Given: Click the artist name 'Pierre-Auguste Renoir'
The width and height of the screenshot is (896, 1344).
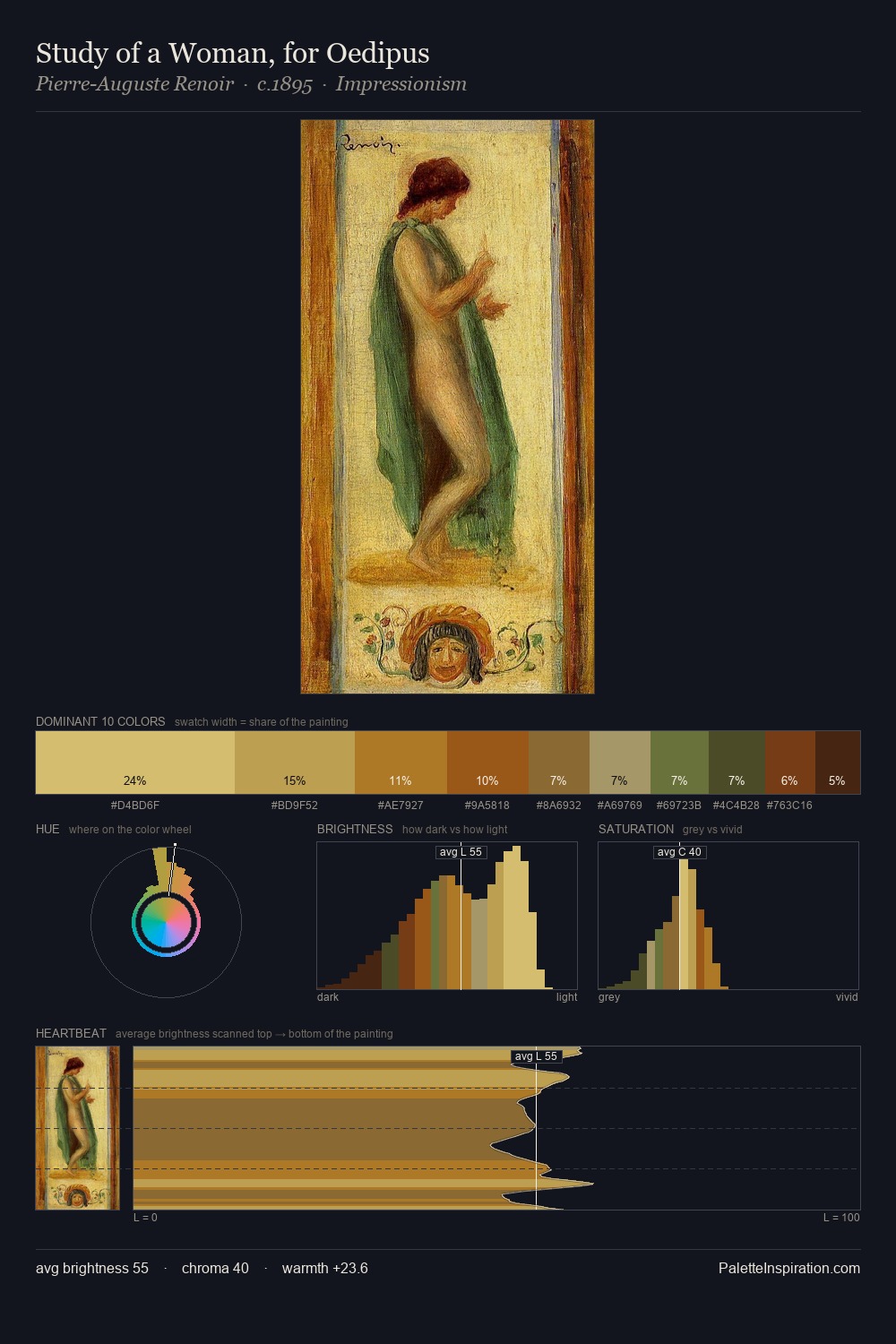Looking at the screenshot, I should click(x=134, y=84).
